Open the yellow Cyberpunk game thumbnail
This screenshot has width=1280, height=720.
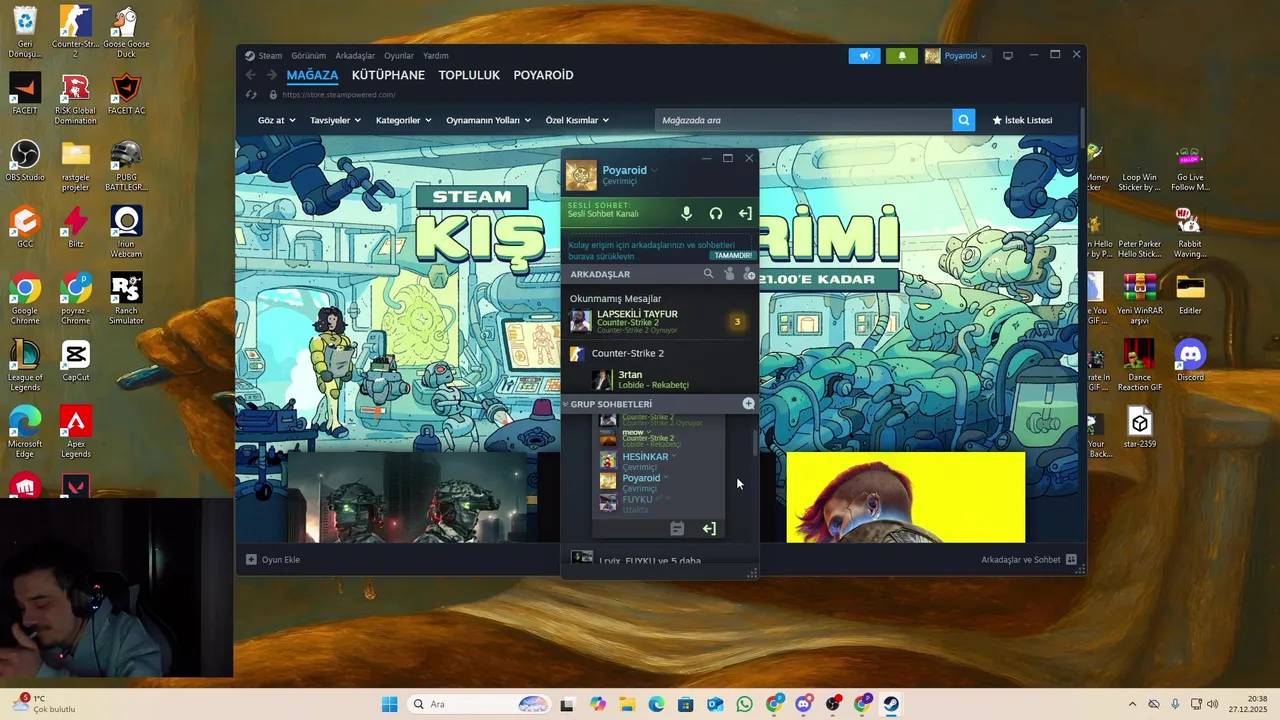point(905,497)
